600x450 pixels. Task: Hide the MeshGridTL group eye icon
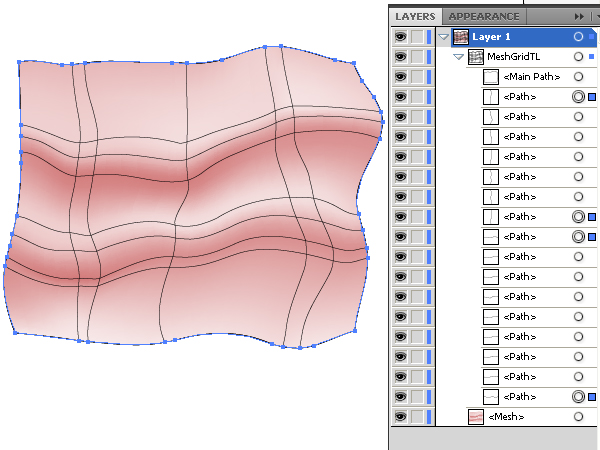pos(401,57)
